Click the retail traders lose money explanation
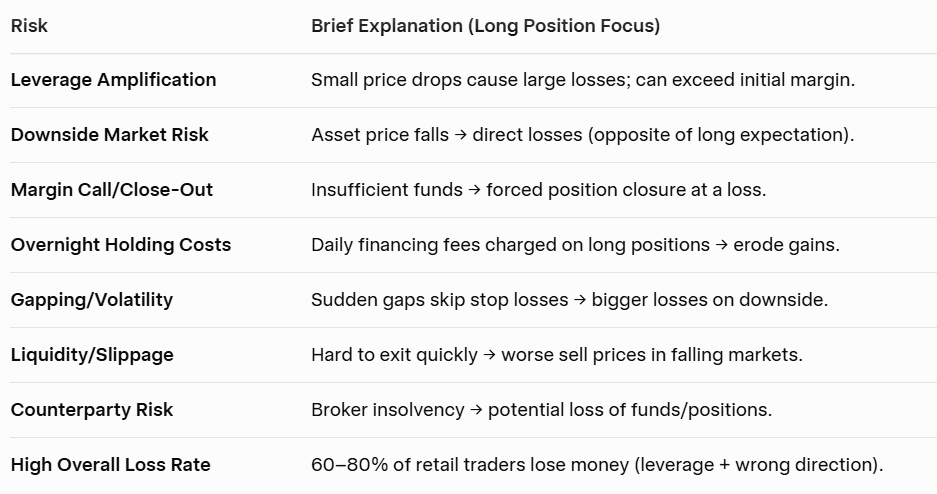 point(597,465)
